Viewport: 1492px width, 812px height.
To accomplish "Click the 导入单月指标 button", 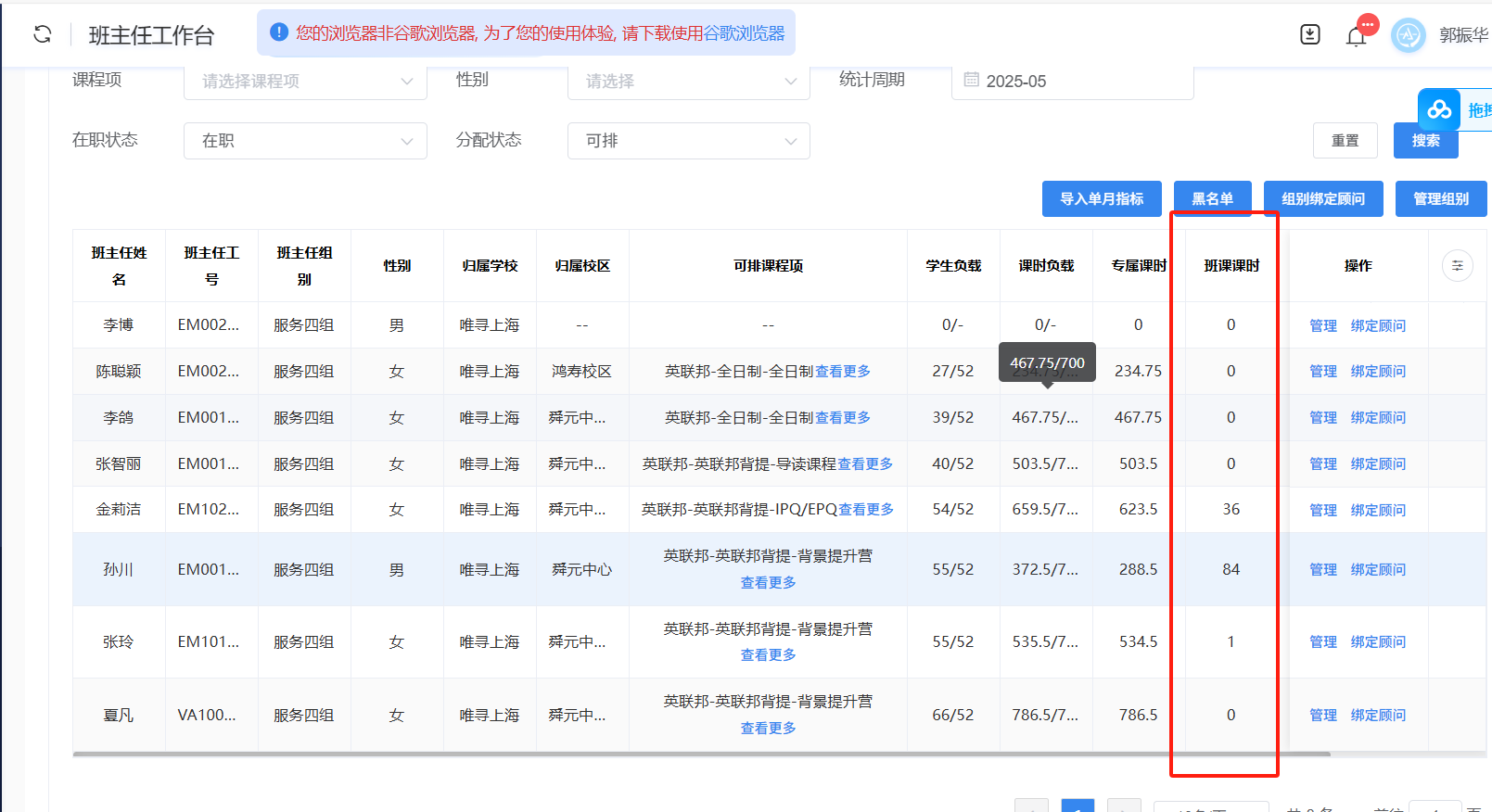I will pos(1102,199).
